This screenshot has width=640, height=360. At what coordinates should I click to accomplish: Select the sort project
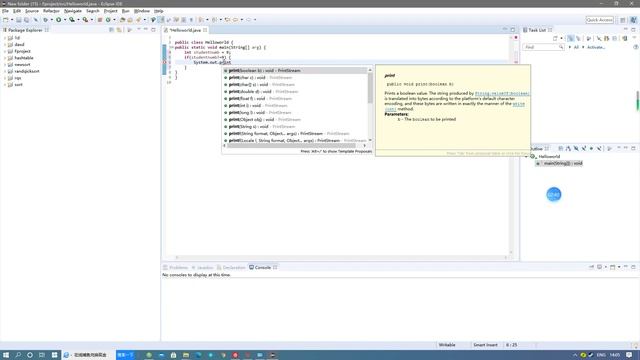click(x=18, y=84)
